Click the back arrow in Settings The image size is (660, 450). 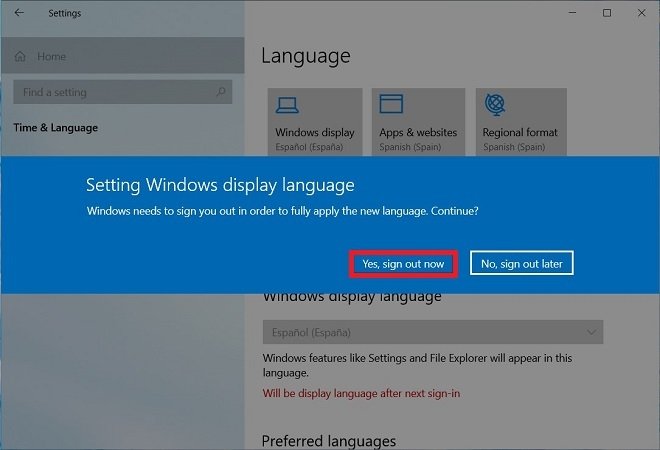[19, 13]
